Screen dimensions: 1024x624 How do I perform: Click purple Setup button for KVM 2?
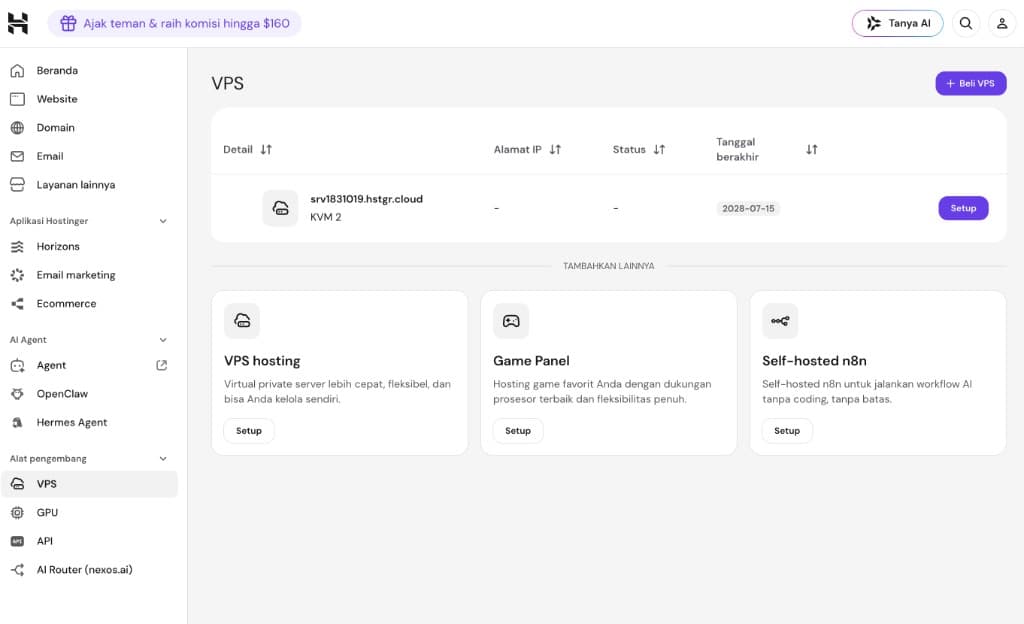click(963, 208)
